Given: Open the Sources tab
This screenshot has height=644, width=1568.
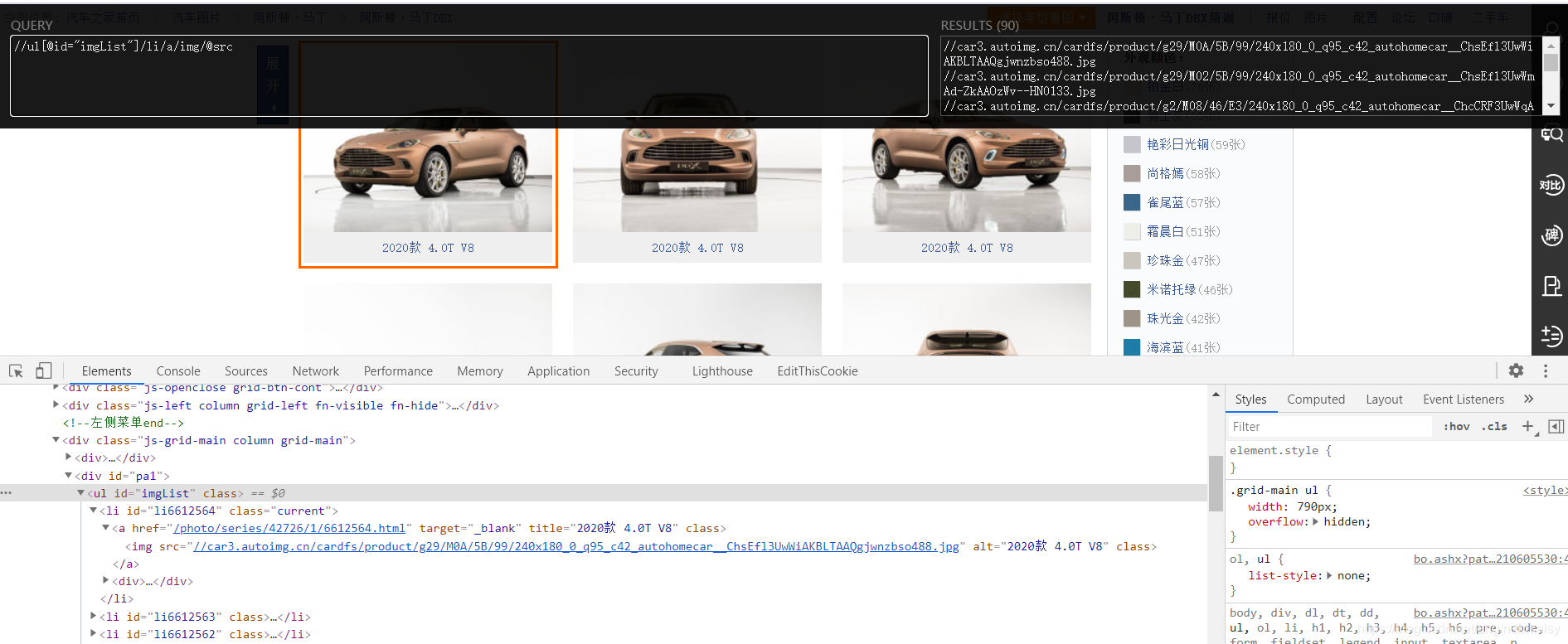Looking at the screenshot, I should tap(246, 370).
